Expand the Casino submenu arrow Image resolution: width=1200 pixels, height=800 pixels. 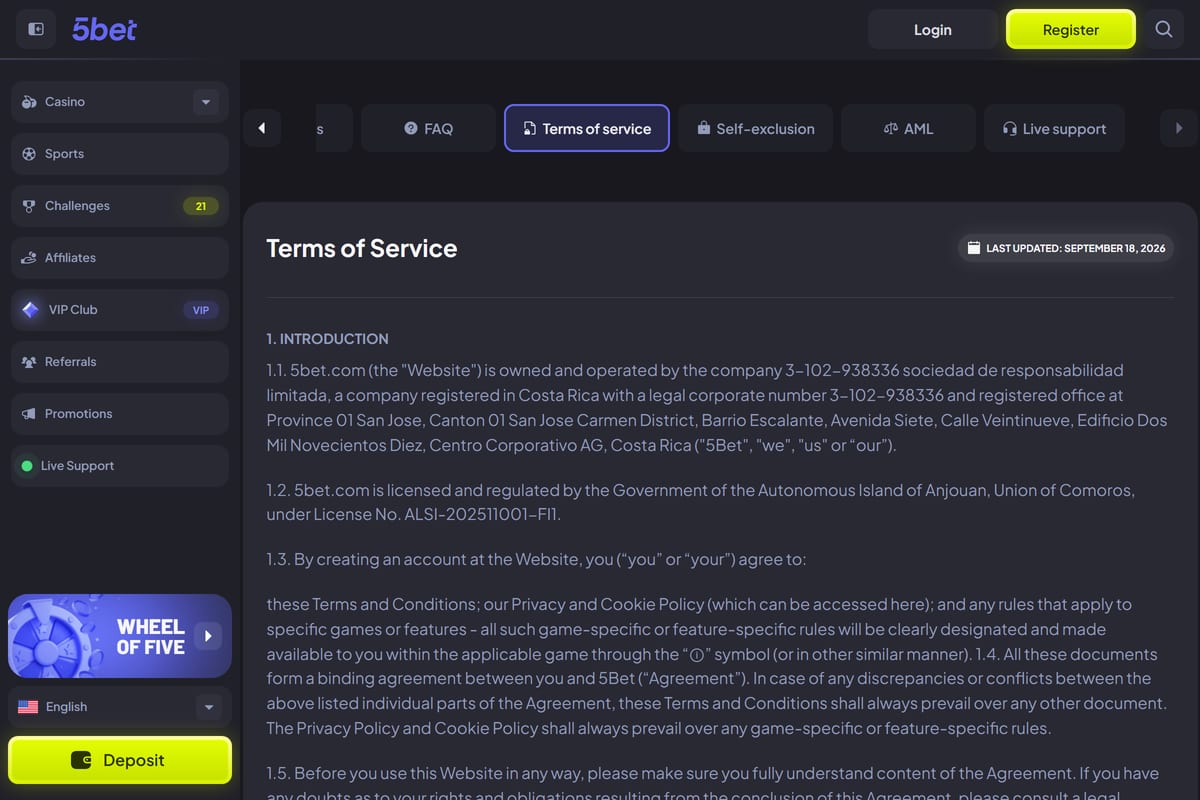point(206,102)
